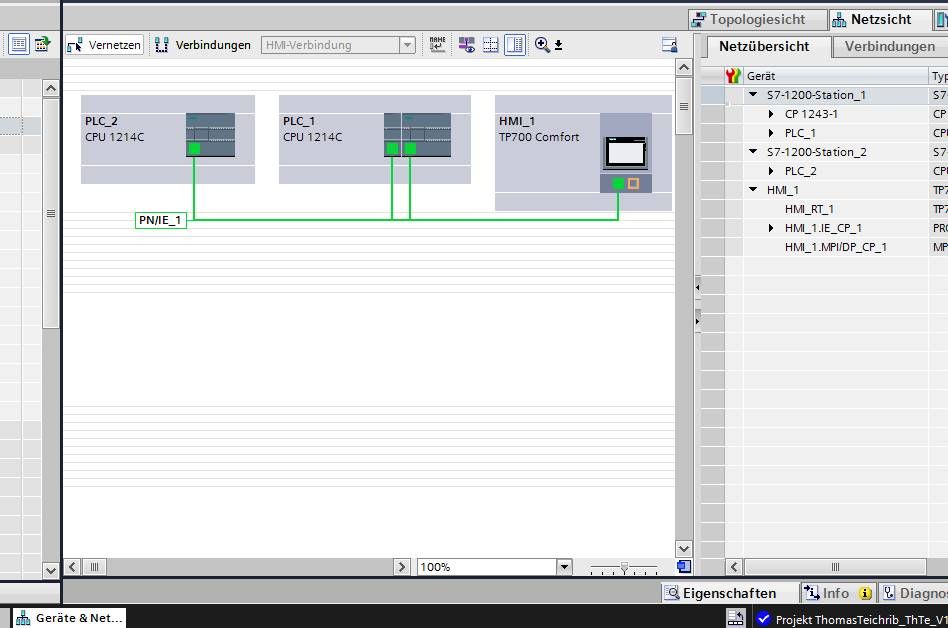Open the Info inspector tab
948x628 pixels.
coord(837,594)
